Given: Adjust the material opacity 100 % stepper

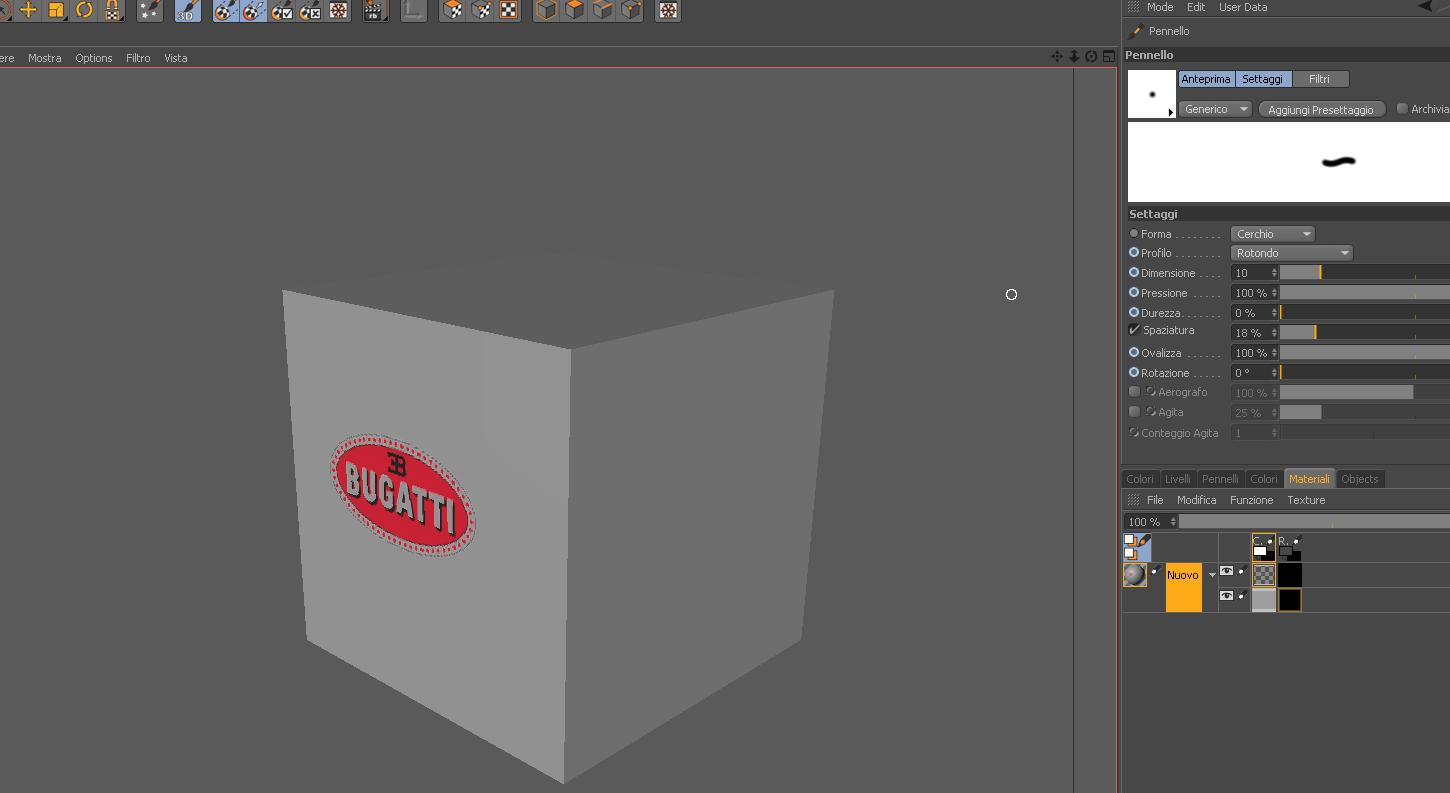Looking at the screenshot, I should (1174, 522).
